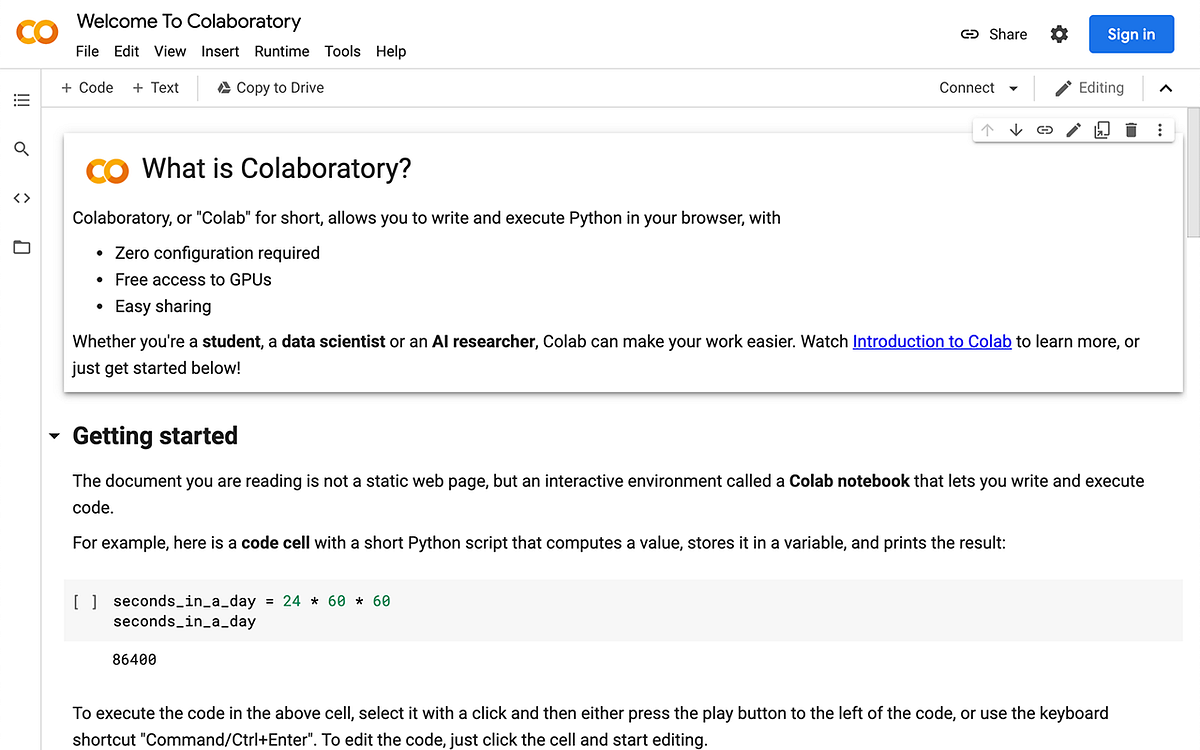Open more cell actions with three-dot icon
This screenshot has height=750, width=1200.
point(1159,129)
